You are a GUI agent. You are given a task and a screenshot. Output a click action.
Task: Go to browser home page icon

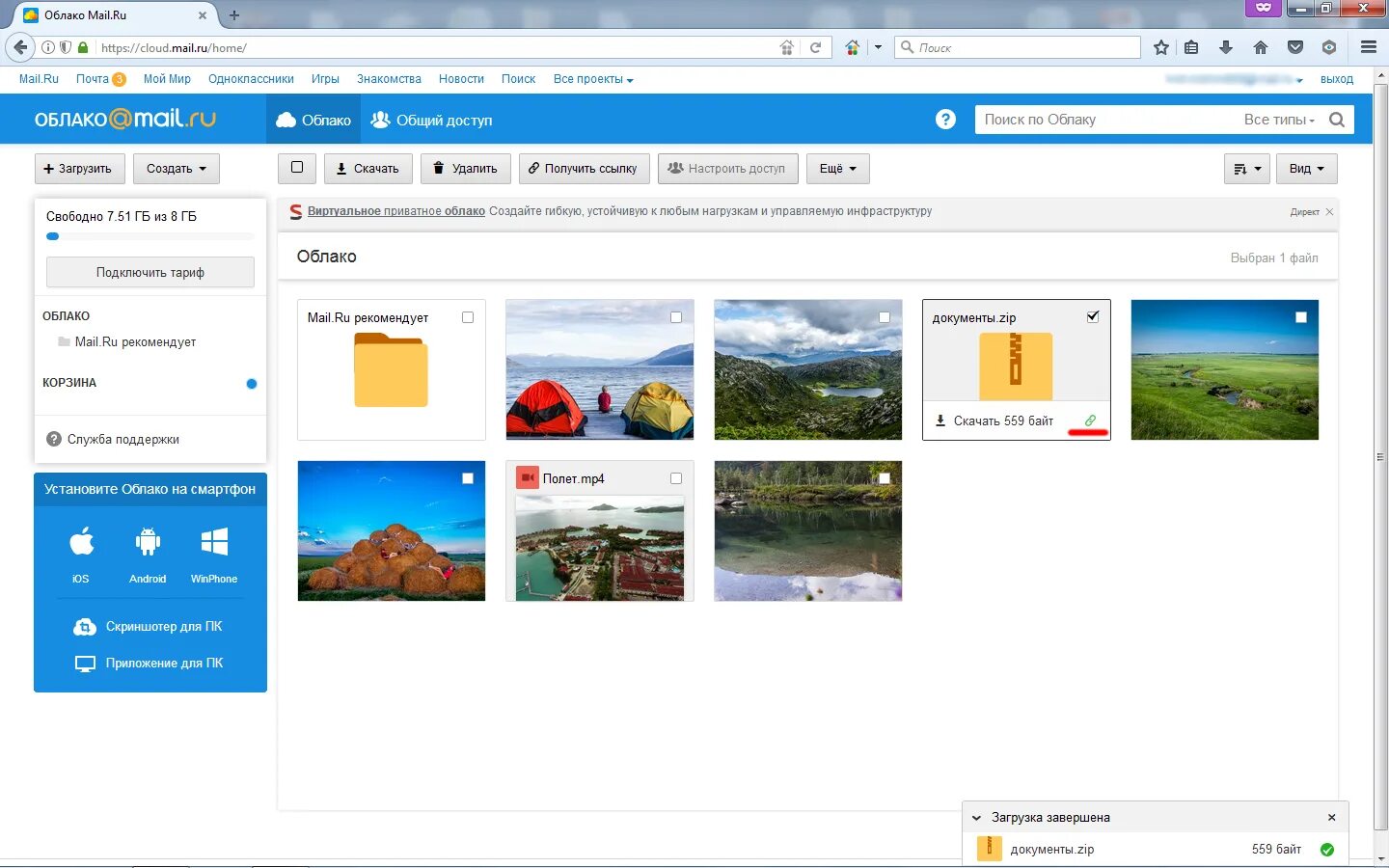coord(1260,47)
